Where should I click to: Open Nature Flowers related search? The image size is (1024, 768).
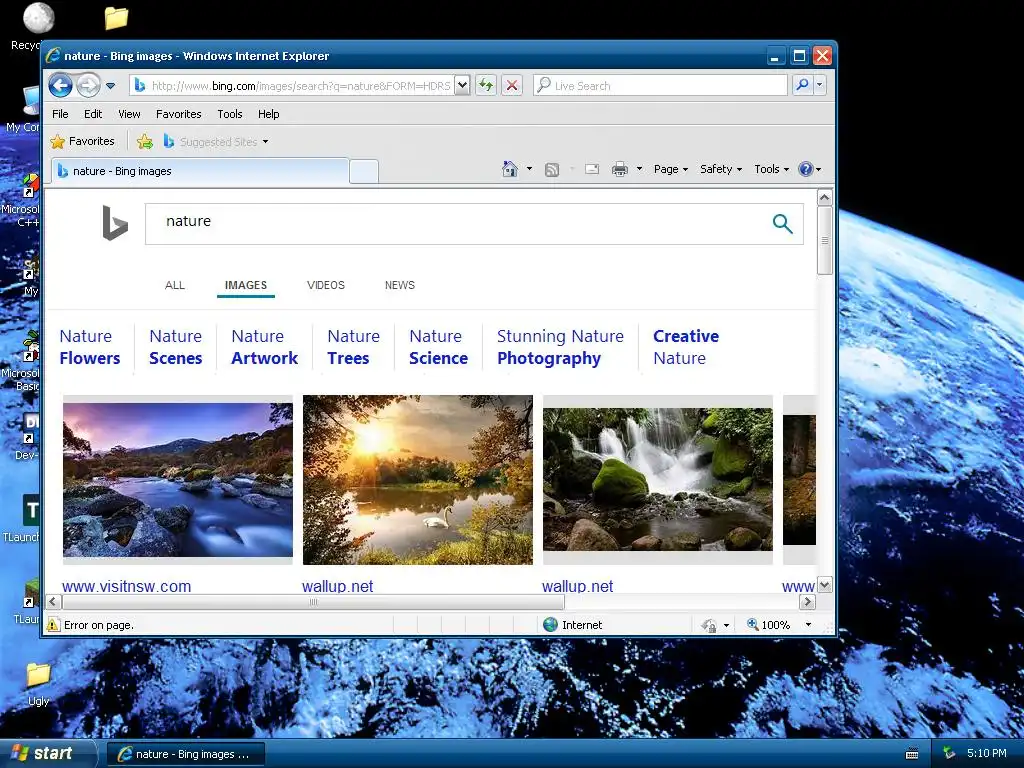tap(89, 347)
